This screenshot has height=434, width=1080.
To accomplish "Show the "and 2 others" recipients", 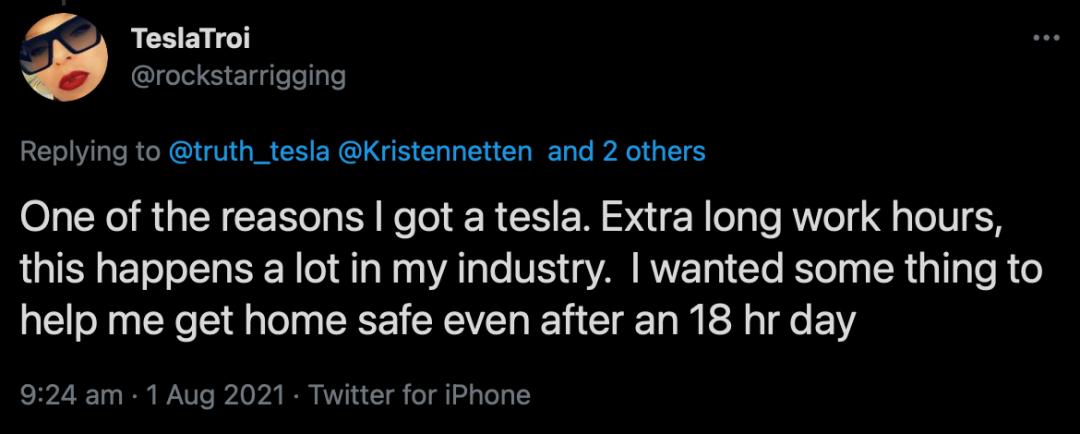I will 626,152.
